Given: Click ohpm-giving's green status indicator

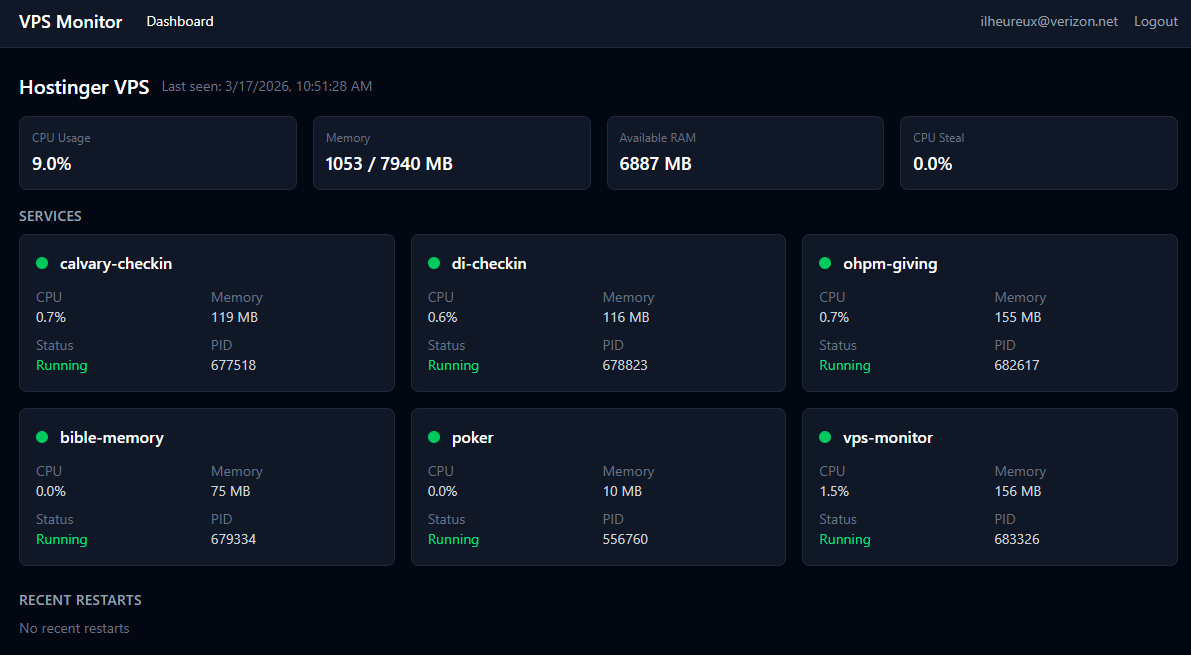Looking at the screenshot, I should tap(825, 263).
